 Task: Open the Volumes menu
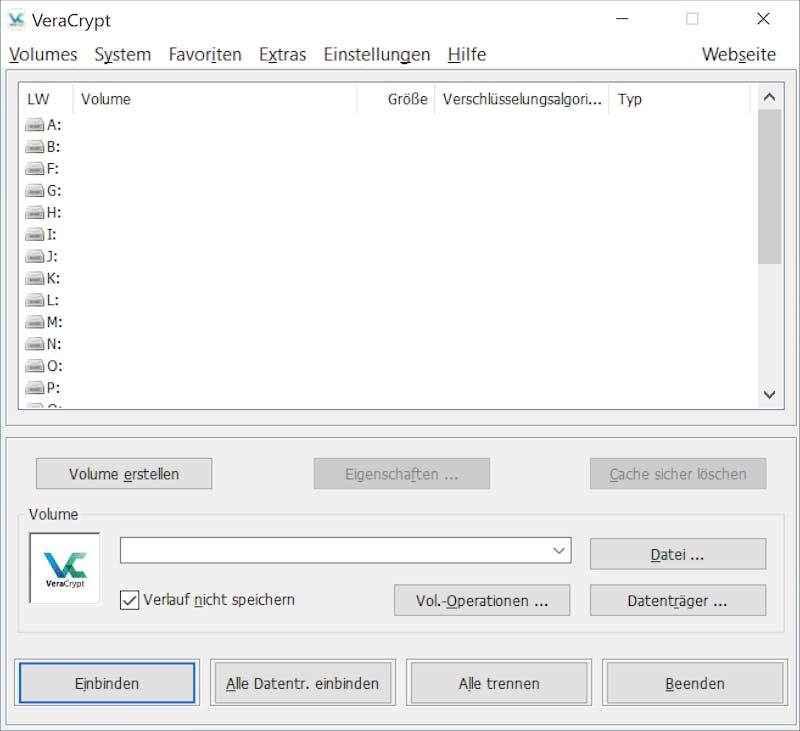[x=43, y=55]
